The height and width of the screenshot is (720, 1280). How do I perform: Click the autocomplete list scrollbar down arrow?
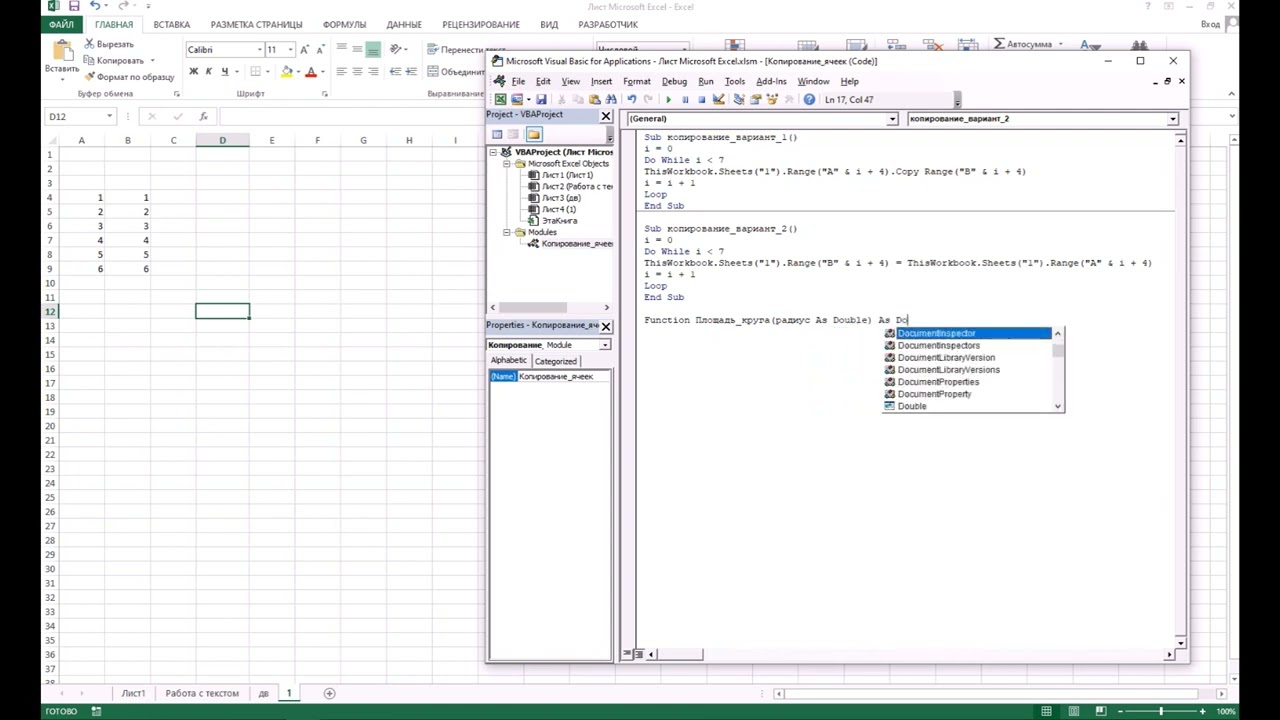(x=1058, y=406)
